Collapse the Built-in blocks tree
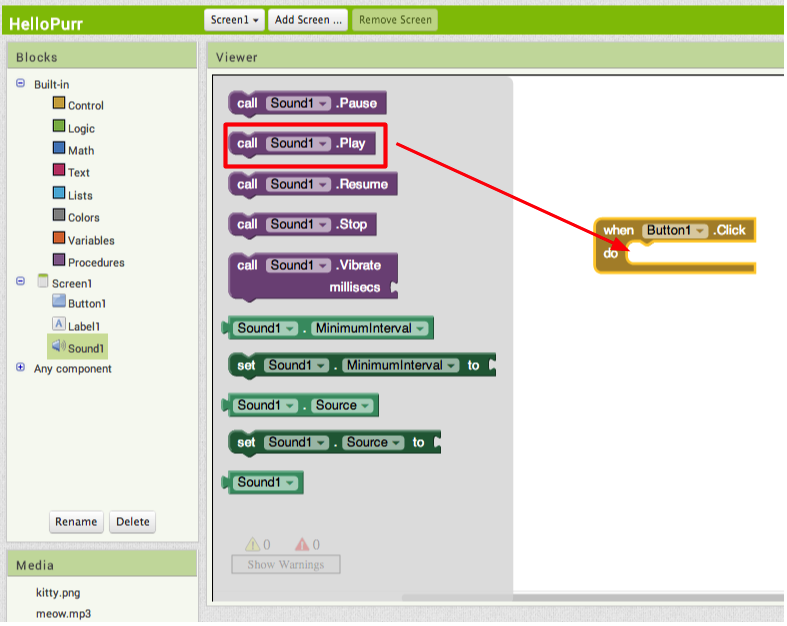 pyautogui.click(x=21, y=83)
